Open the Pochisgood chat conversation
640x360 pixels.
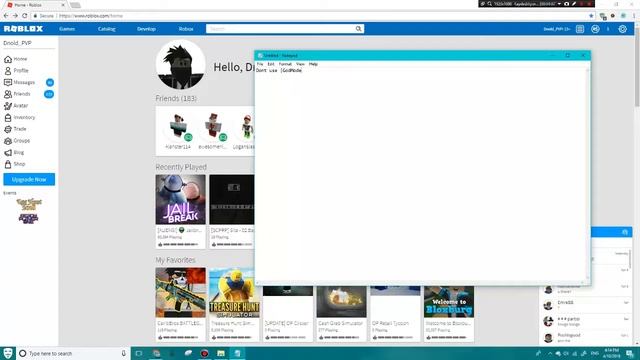tap(585, 338)
